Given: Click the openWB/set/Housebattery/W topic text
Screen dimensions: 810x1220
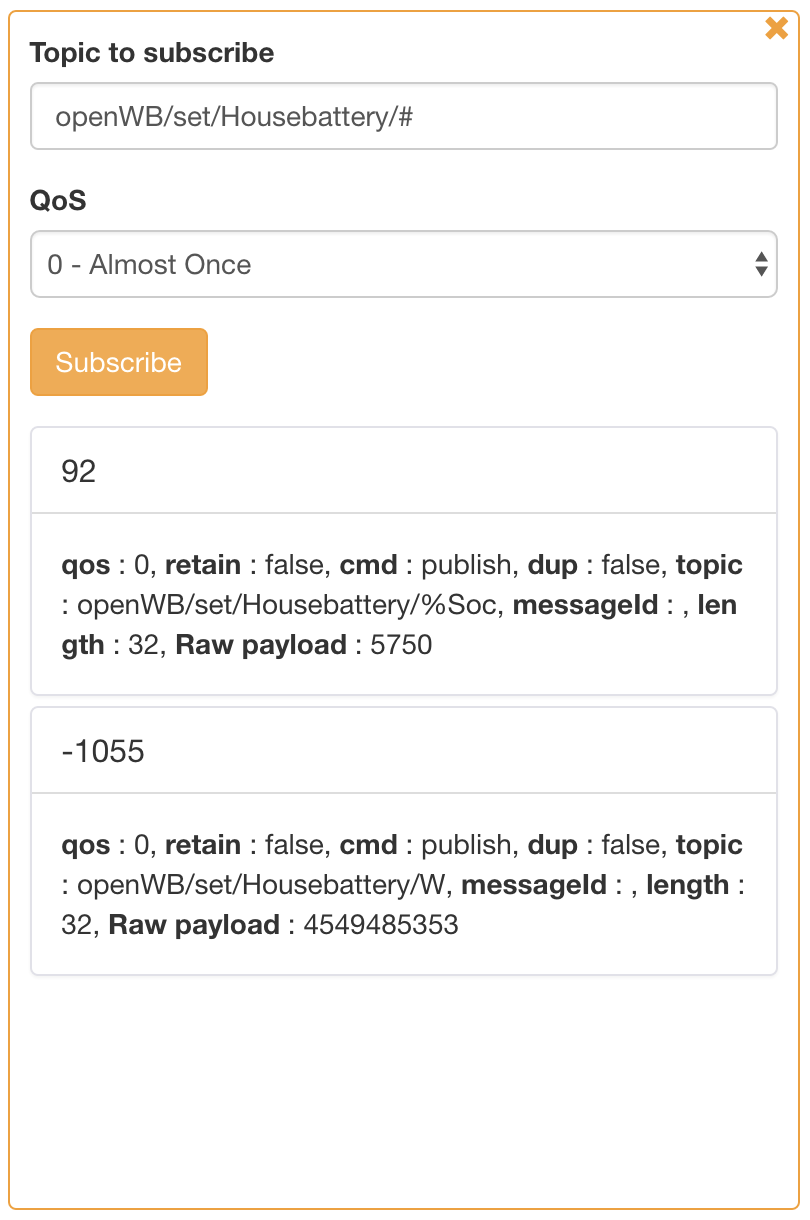Looking at the screenshot, I should tap(260, 885).
